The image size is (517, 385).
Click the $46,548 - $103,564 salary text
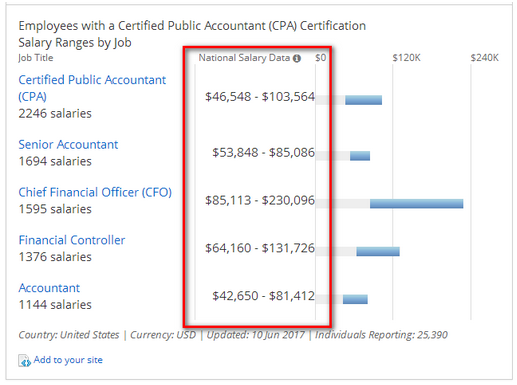pyautogui.click(x=260, y=97)
